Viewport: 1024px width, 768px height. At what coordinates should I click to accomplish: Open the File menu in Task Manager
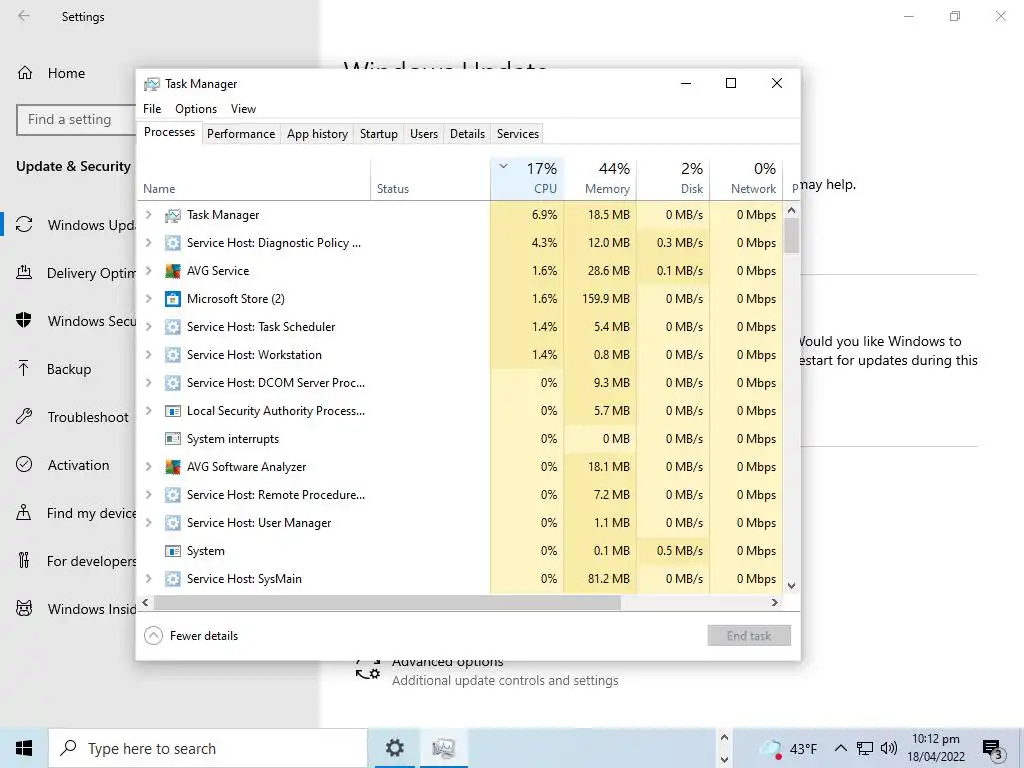click(152, 109)
